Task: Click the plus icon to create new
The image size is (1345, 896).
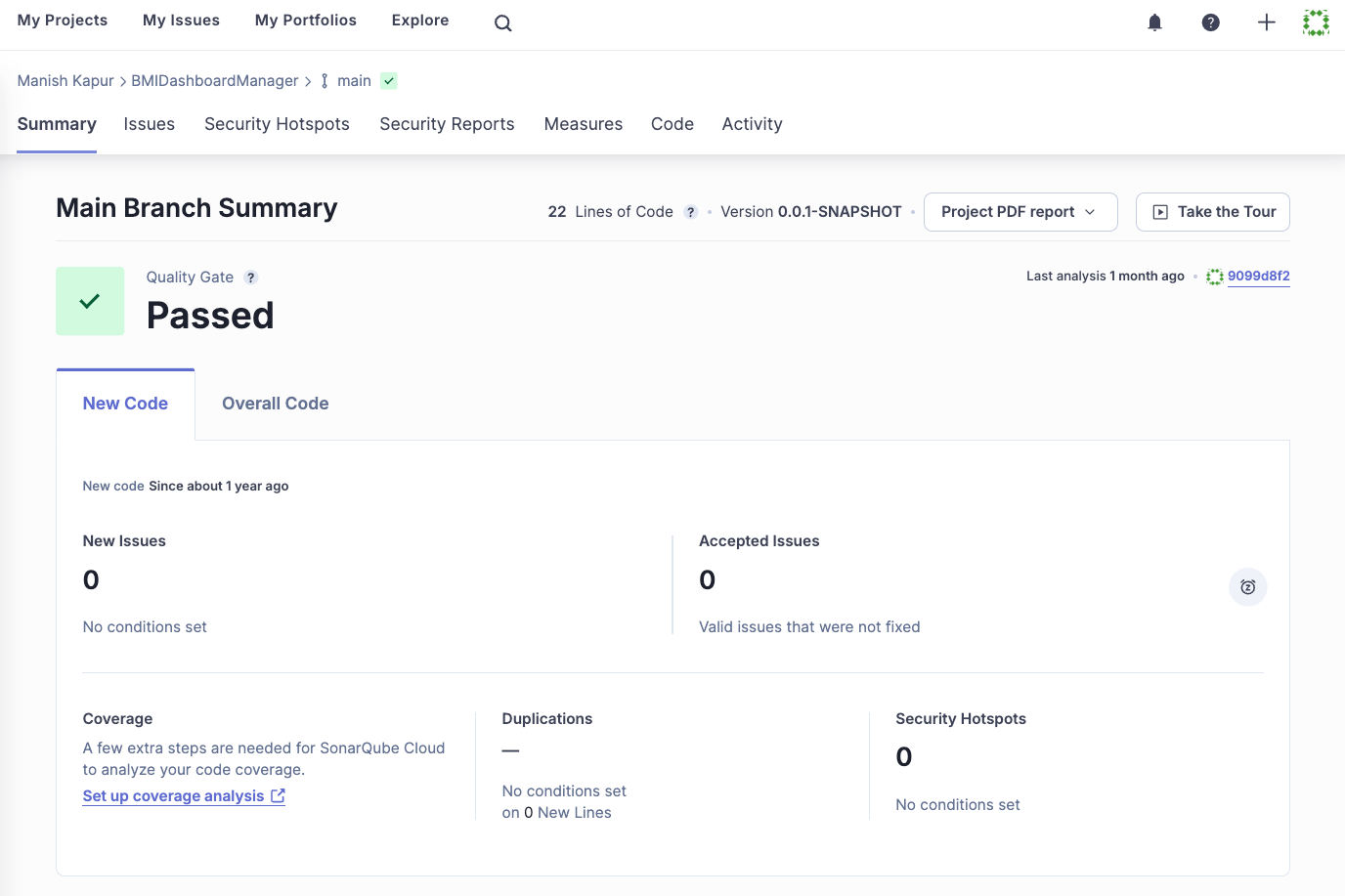Action: tap(1266, 22)
